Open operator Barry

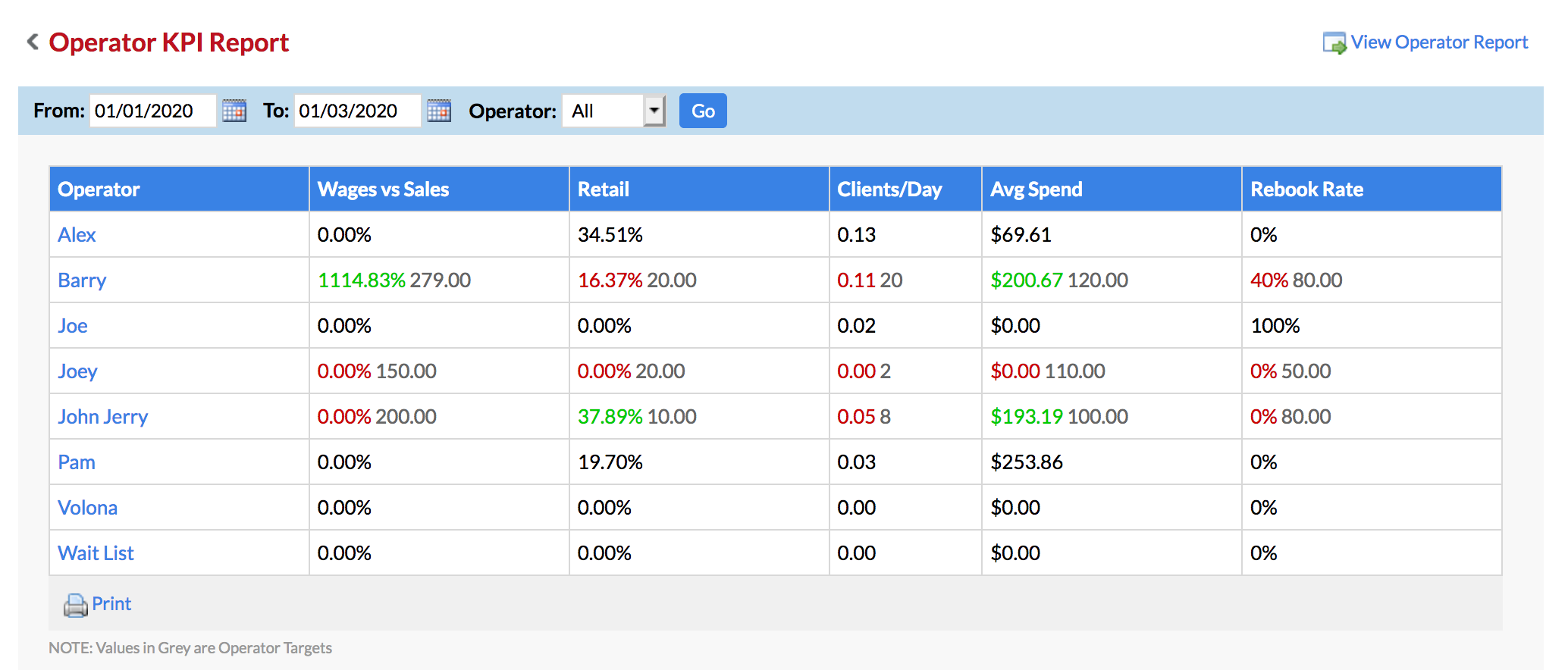[82, 280]
